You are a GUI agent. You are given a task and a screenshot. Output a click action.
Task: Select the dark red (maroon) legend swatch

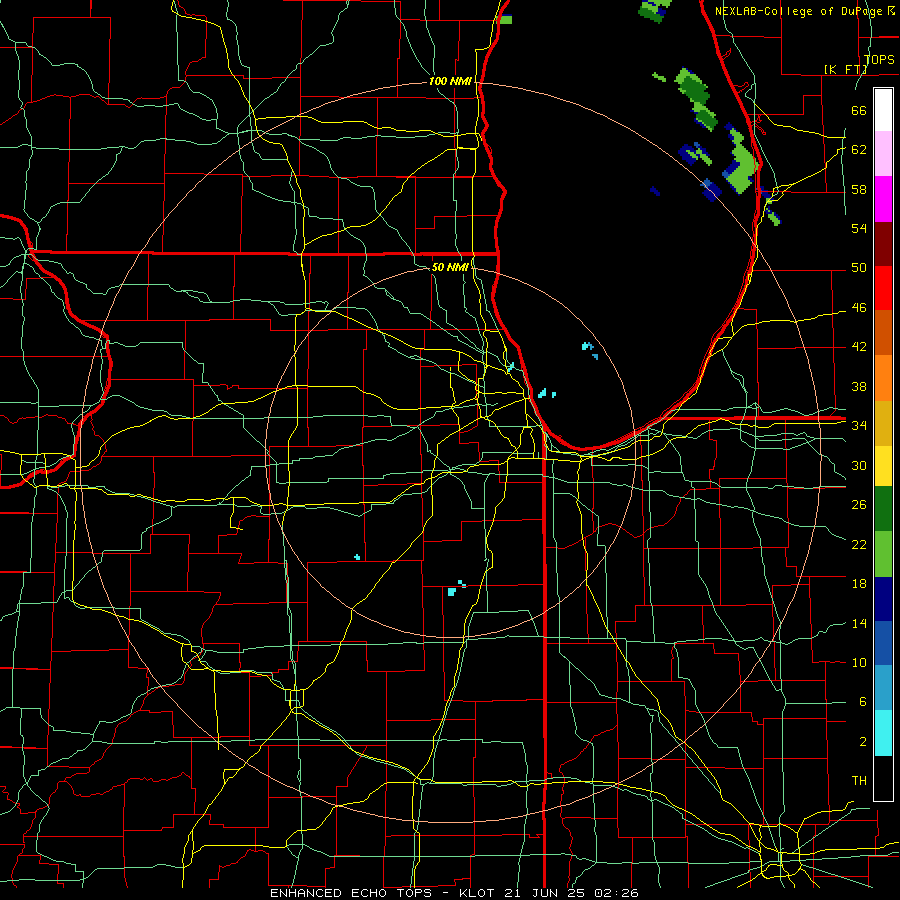[883, 243]
